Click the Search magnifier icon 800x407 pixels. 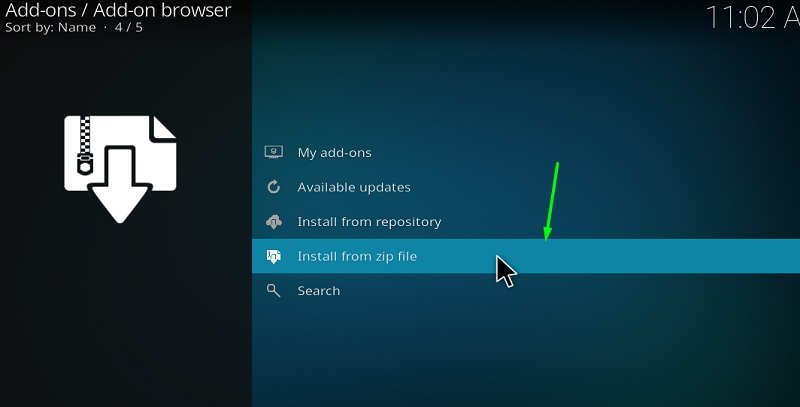[273, 291]
